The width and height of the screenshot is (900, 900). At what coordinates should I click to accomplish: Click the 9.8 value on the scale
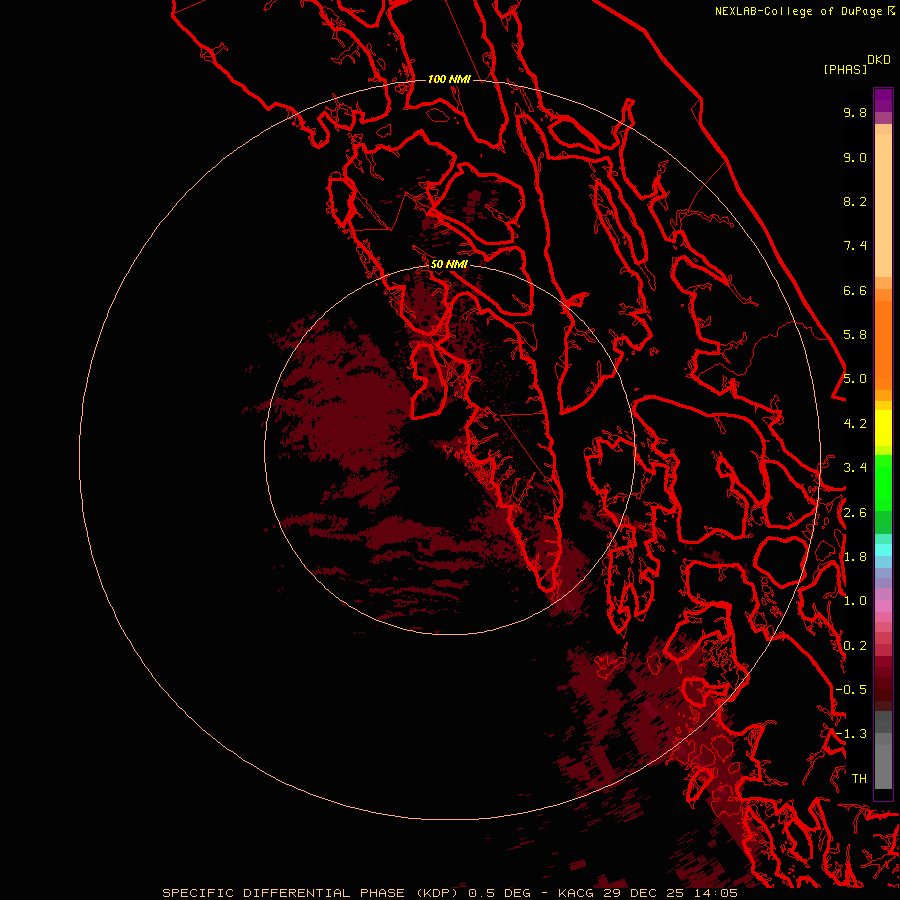(855, 112)
